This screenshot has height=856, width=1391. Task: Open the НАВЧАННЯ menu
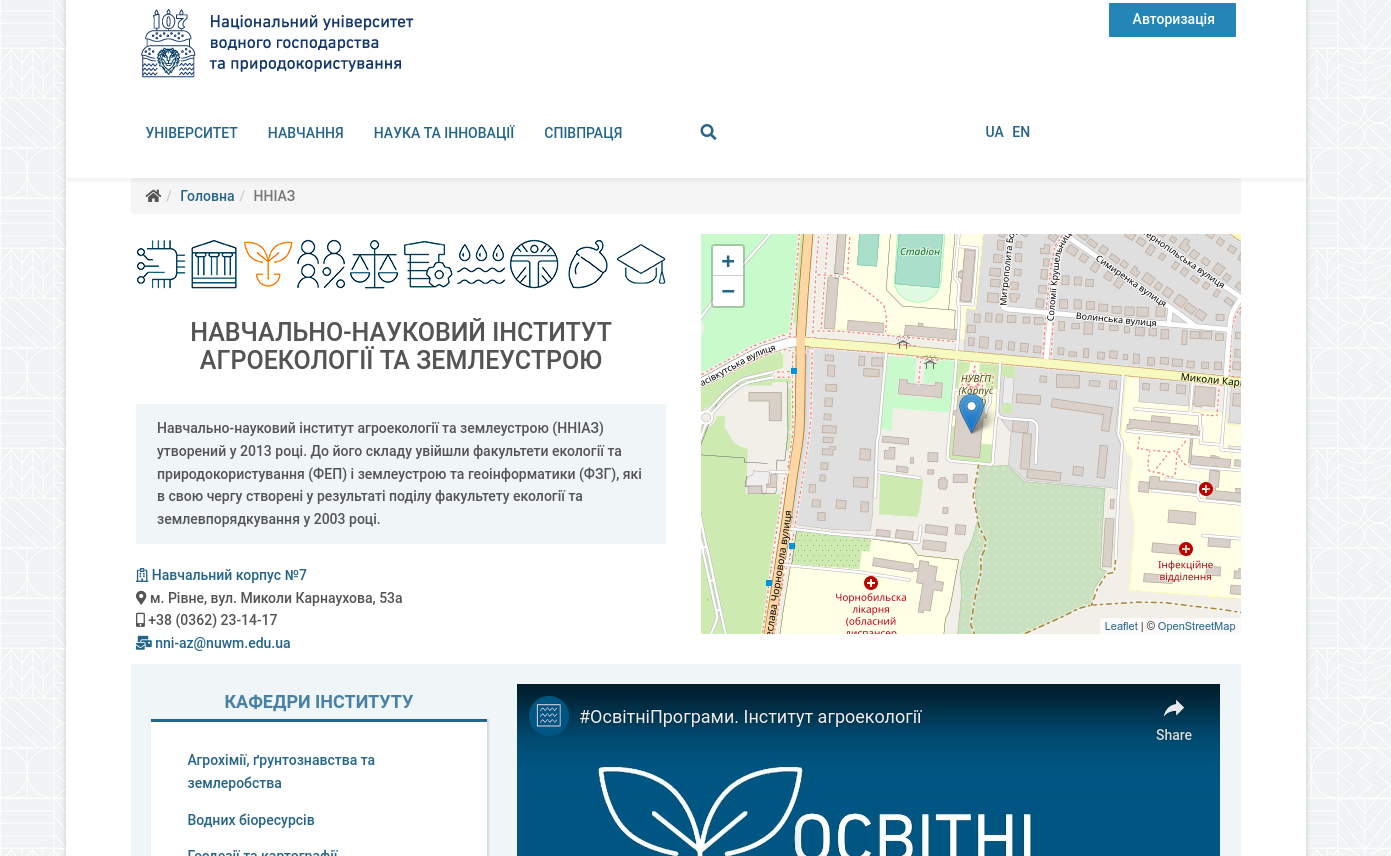305,131
